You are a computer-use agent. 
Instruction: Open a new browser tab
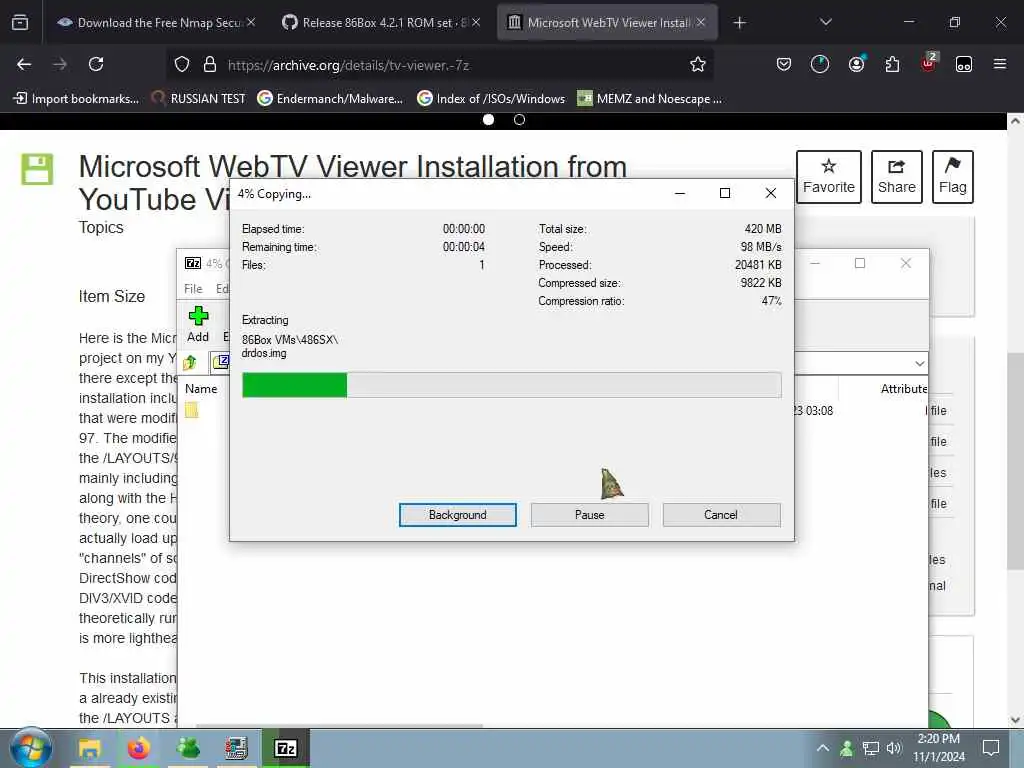(x=739, y=23)
